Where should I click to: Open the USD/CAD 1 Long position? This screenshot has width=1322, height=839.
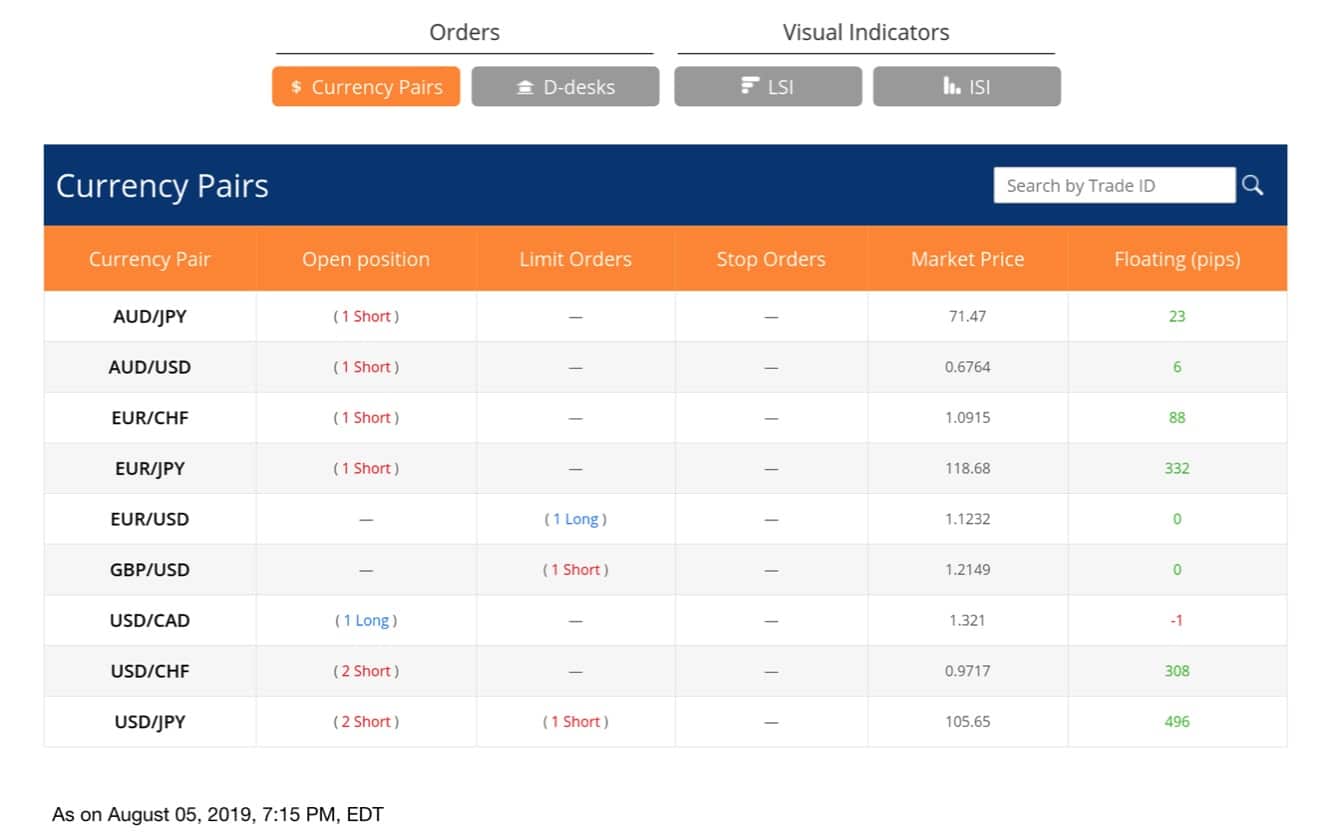pos(366,621)
